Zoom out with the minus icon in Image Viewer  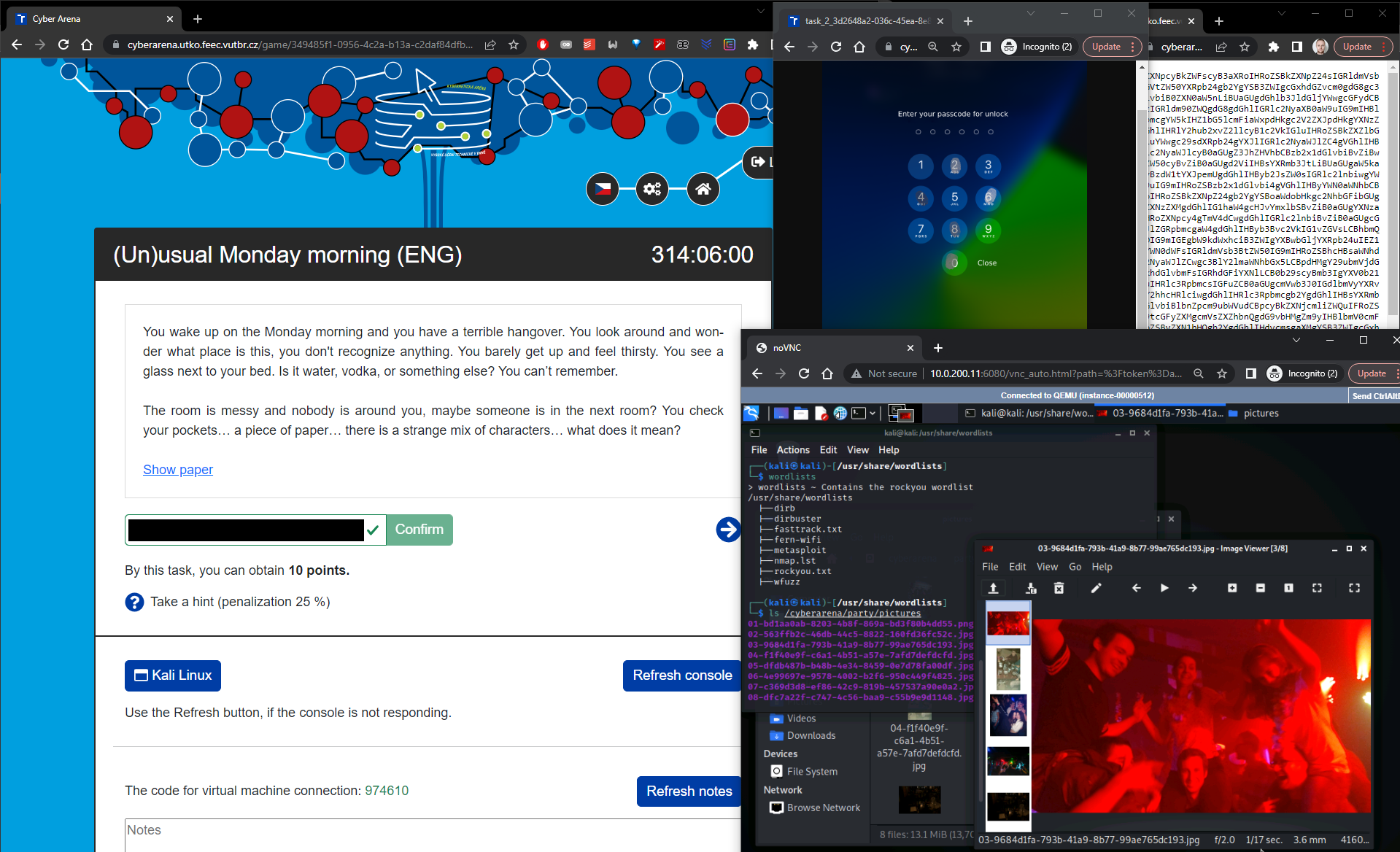pyautogui.click(x=1260, y=588)
